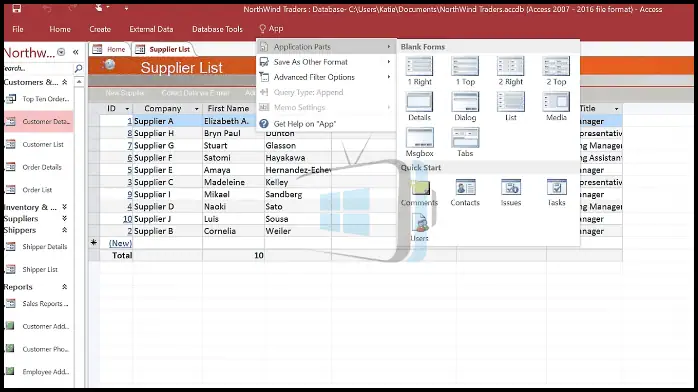This screenshot has height=392, width=698.
Task: Switch to the External Data tab
Action: pos(151,29)
